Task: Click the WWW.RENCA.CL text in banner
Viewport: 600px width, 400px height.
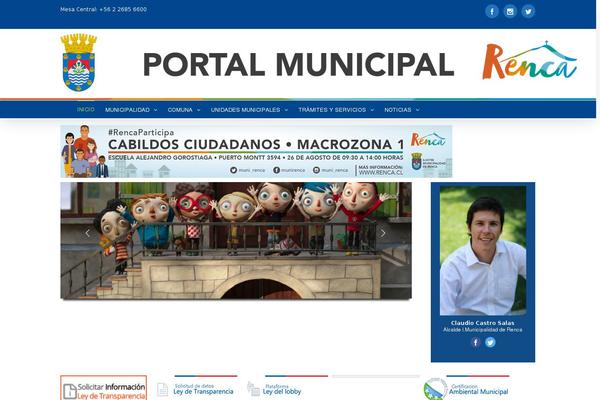Action: (381, 173)
